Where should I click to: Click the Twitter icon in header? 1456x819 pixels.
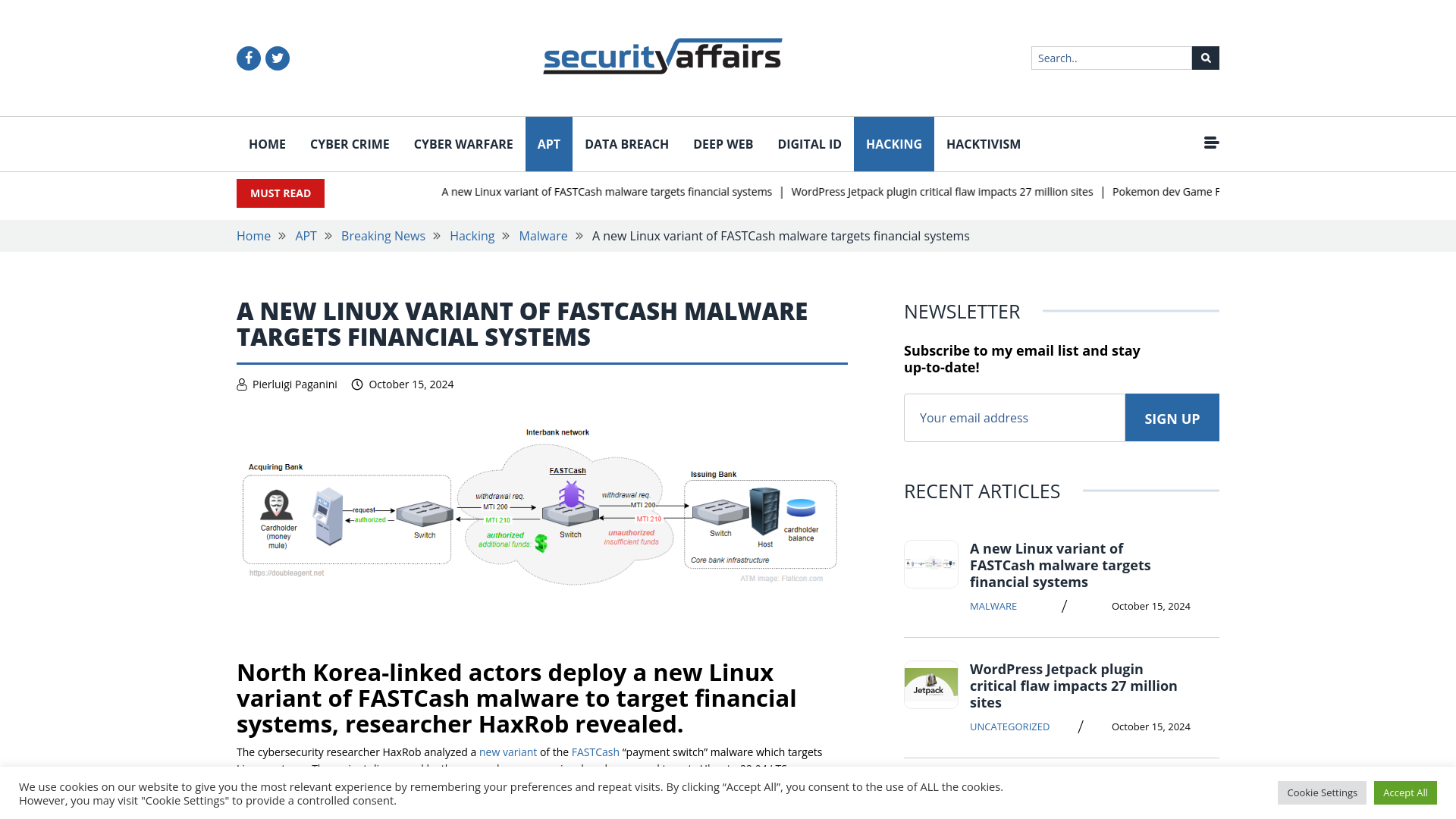click(277, 58)
